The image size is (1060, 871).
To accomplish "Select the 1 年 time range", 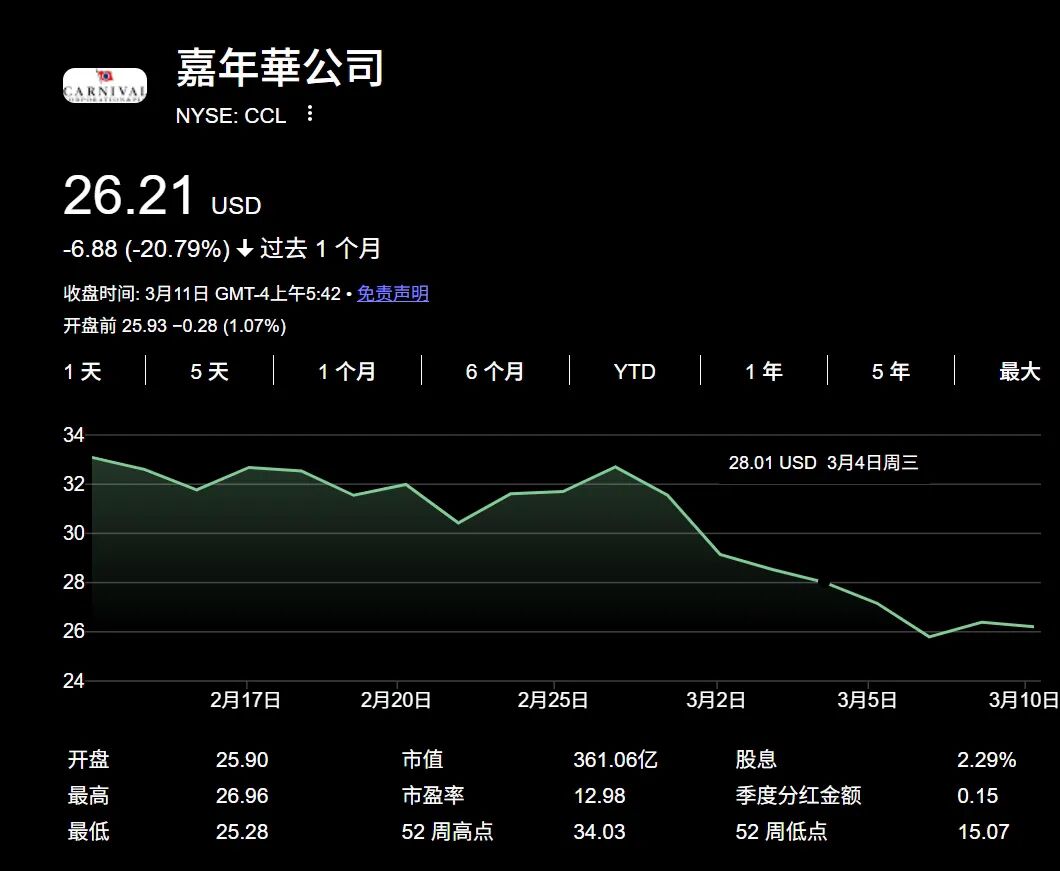I will [x=763, y=372].
